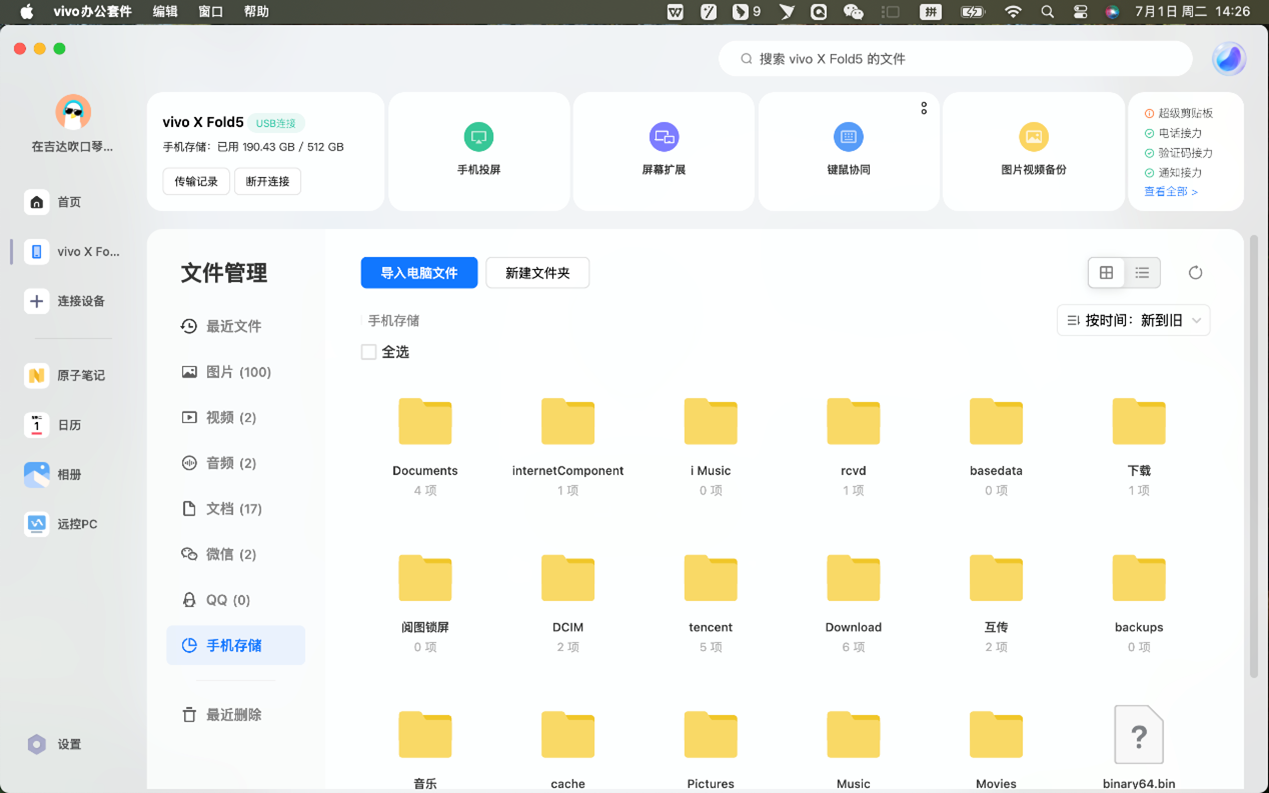Screen dimensions: 1269x793
Task: Open 最近删除 recently deleted
Action: pyautogui.click(x=235, y=715)
